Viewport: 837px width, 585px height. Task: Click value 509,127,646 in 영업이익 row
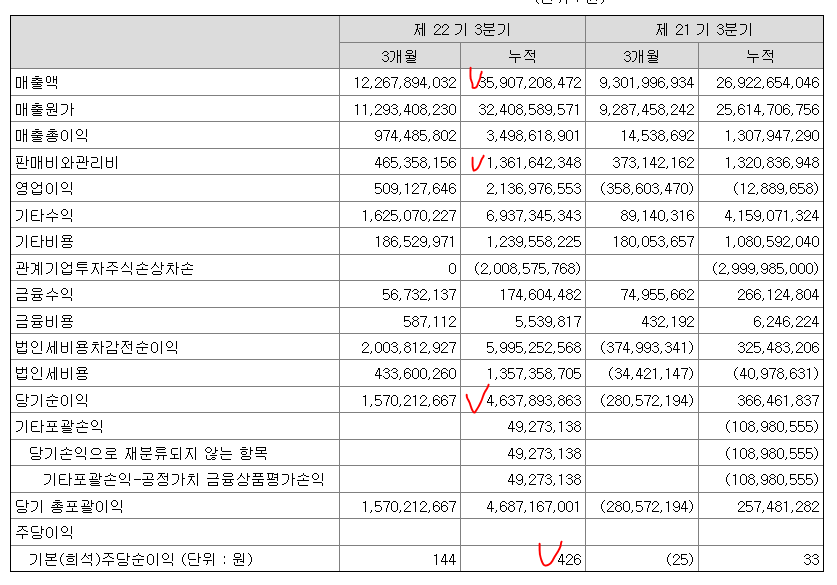click(415, 188)
